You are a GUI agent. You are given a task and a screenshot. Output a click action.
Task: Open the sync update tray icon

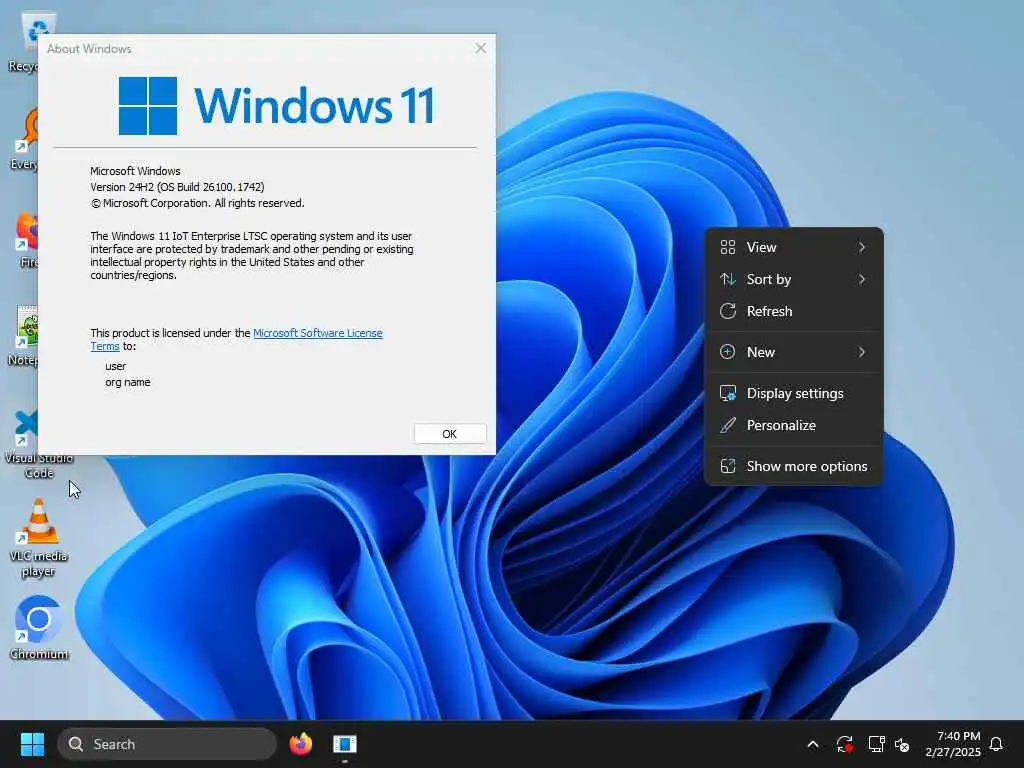(844, 744)
